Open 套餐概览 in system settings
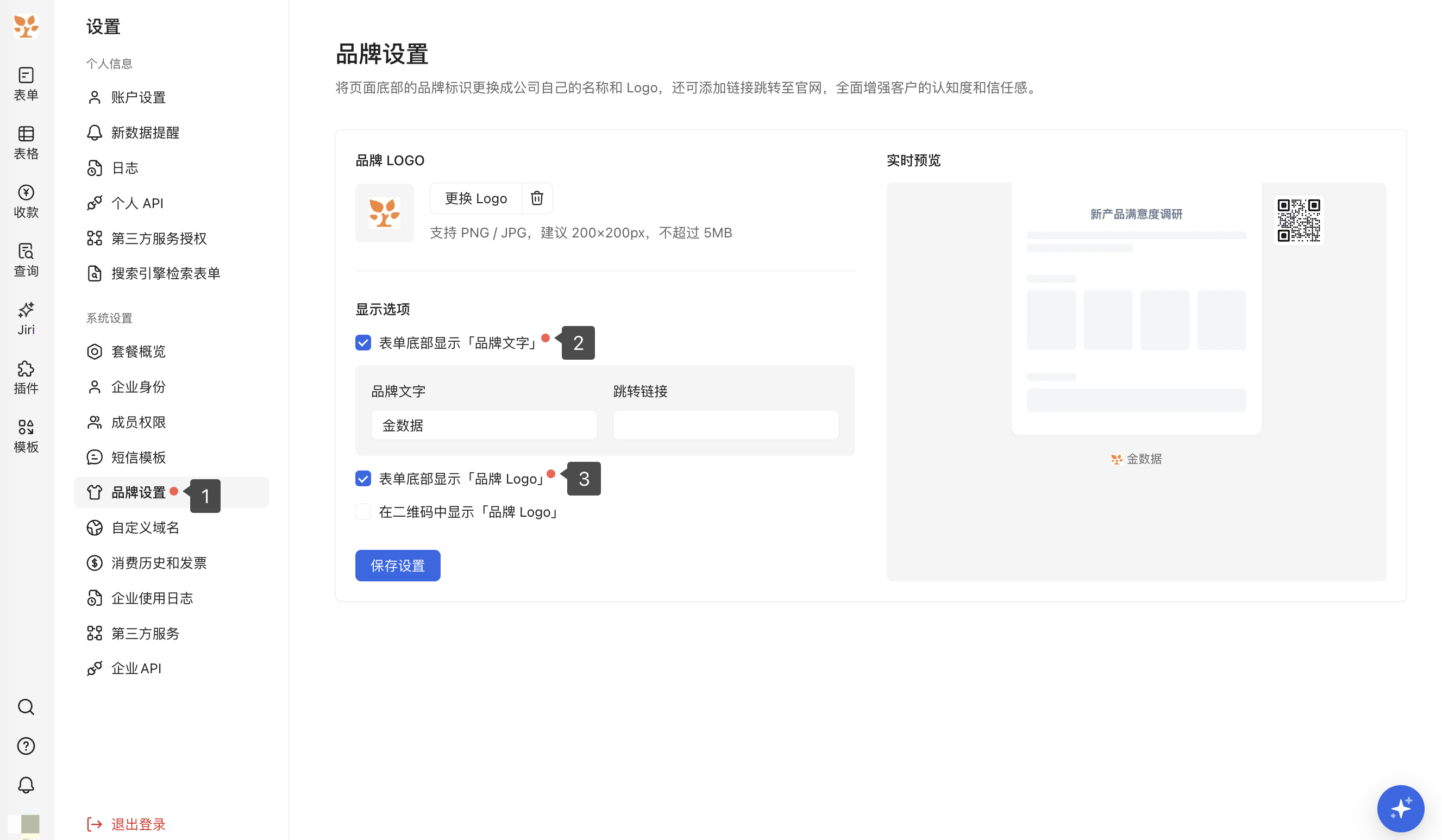 [171, 352]
